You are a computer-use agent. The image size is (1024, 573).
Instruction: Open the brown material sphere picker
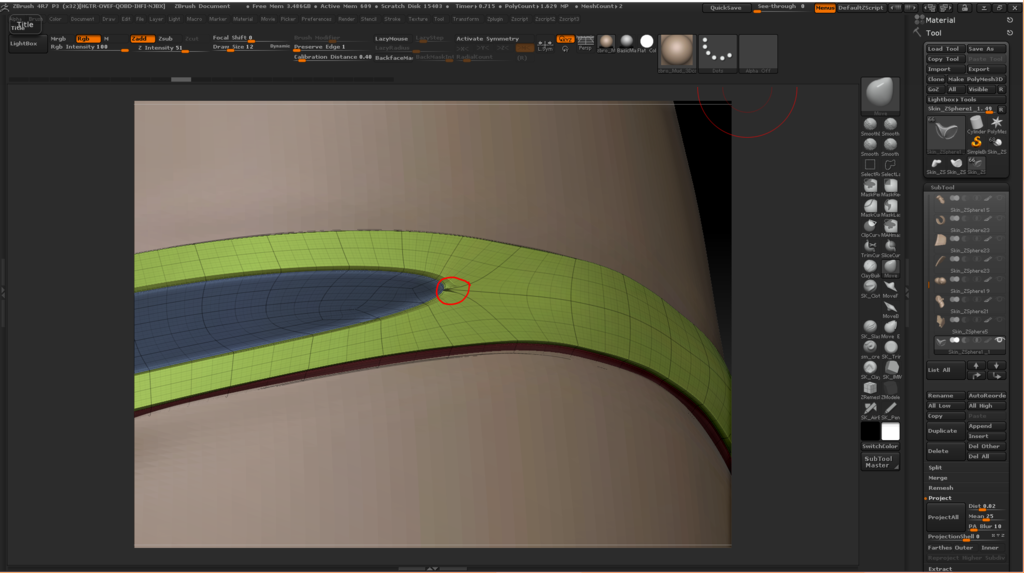(x=677, y=52)
